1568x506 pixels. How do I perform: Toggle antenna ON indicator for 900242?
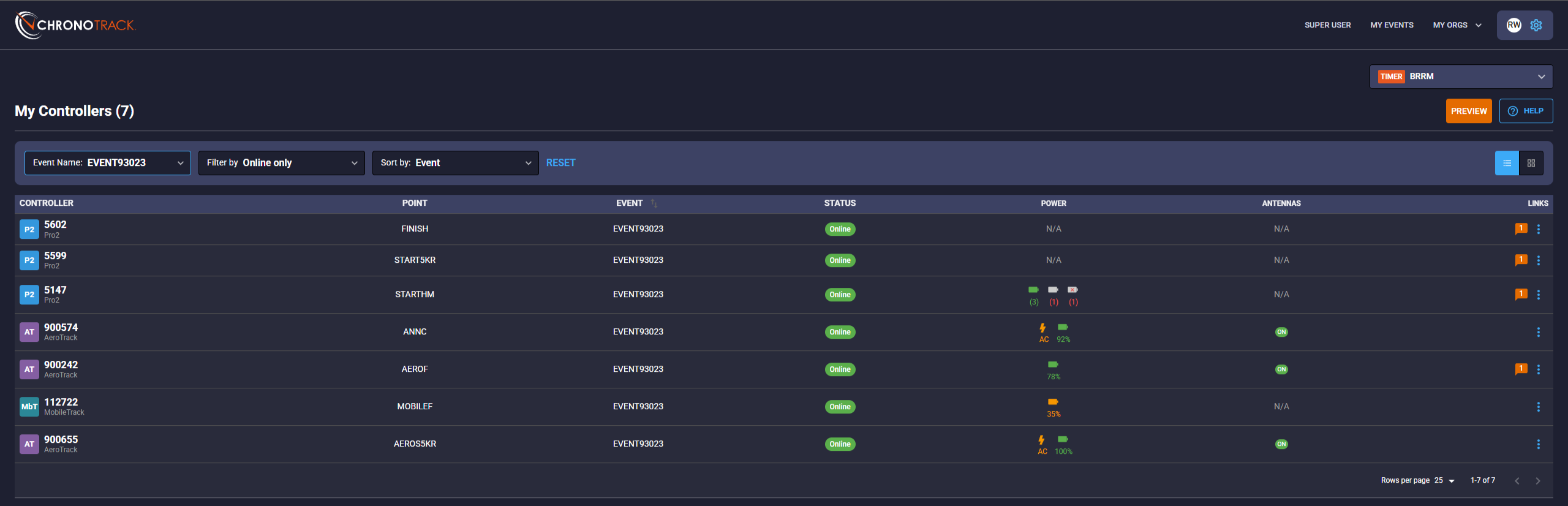pyautogui.click(x=1281, y=369)
